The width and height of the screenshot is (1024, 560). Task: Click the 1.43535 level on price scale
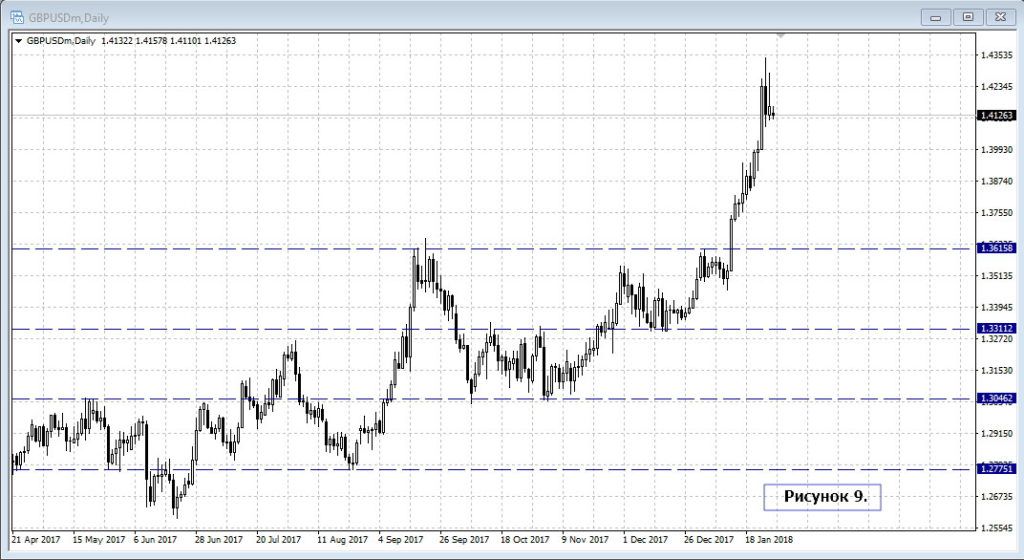pos(1000,55)
